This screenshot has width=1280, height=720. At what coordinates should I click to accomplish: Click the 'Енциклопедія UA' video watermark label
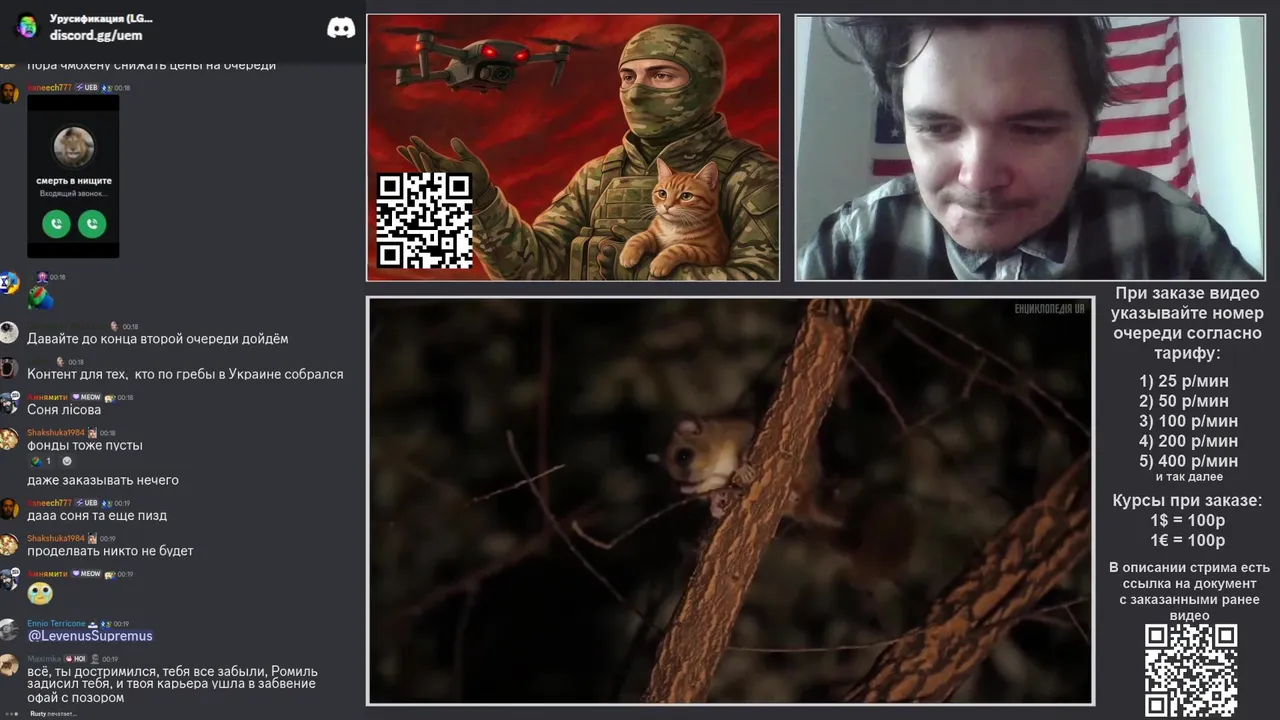[x=1049, y=309]
